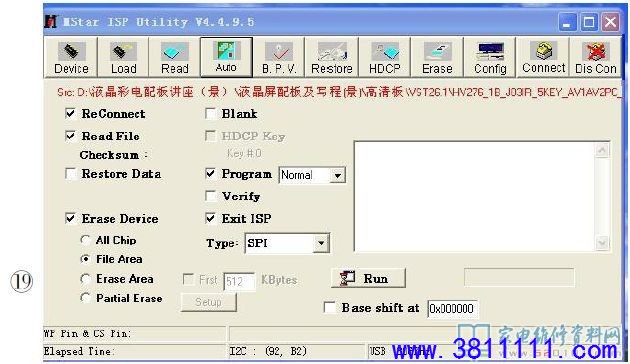Open the Device toolbar button
Image resolution: width=630 pixels, height=364 pixels.
click(71, 57)
